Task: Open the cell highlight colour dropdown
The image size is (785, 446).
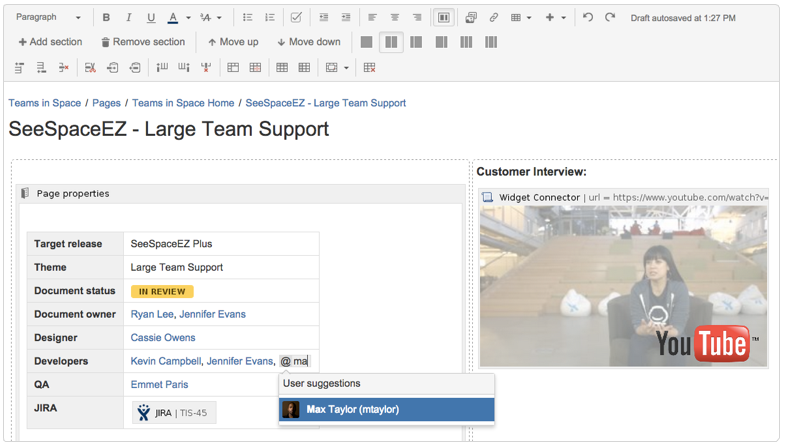Action: (346, 68)
